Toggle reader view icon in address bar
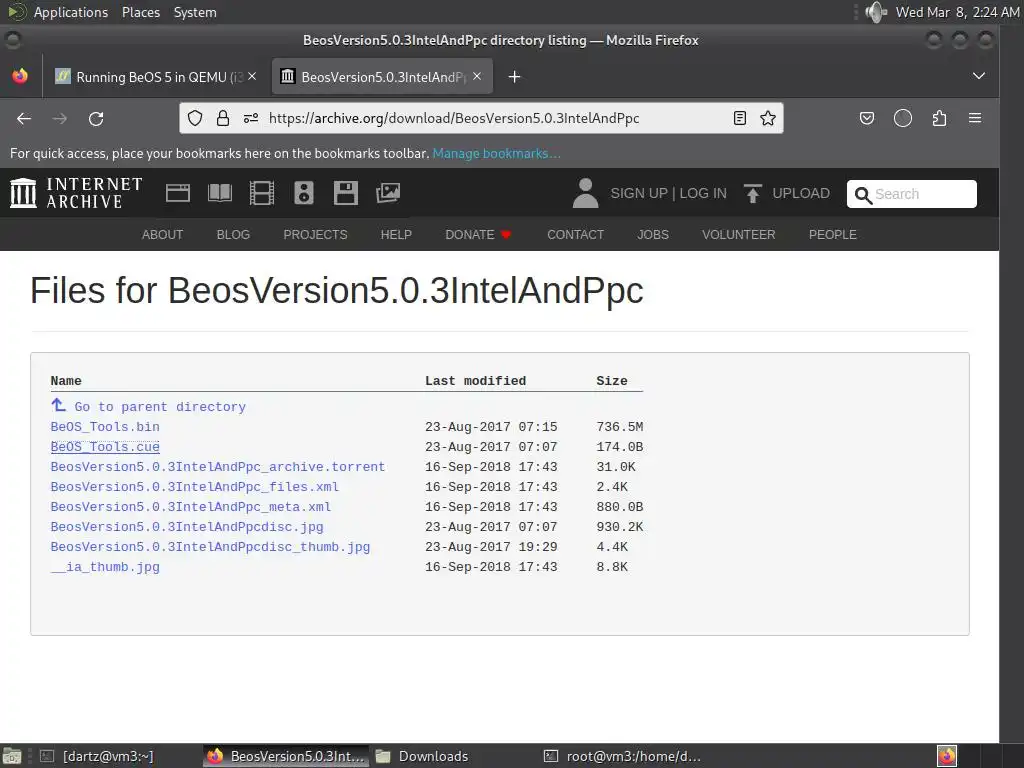 point(739,118)
